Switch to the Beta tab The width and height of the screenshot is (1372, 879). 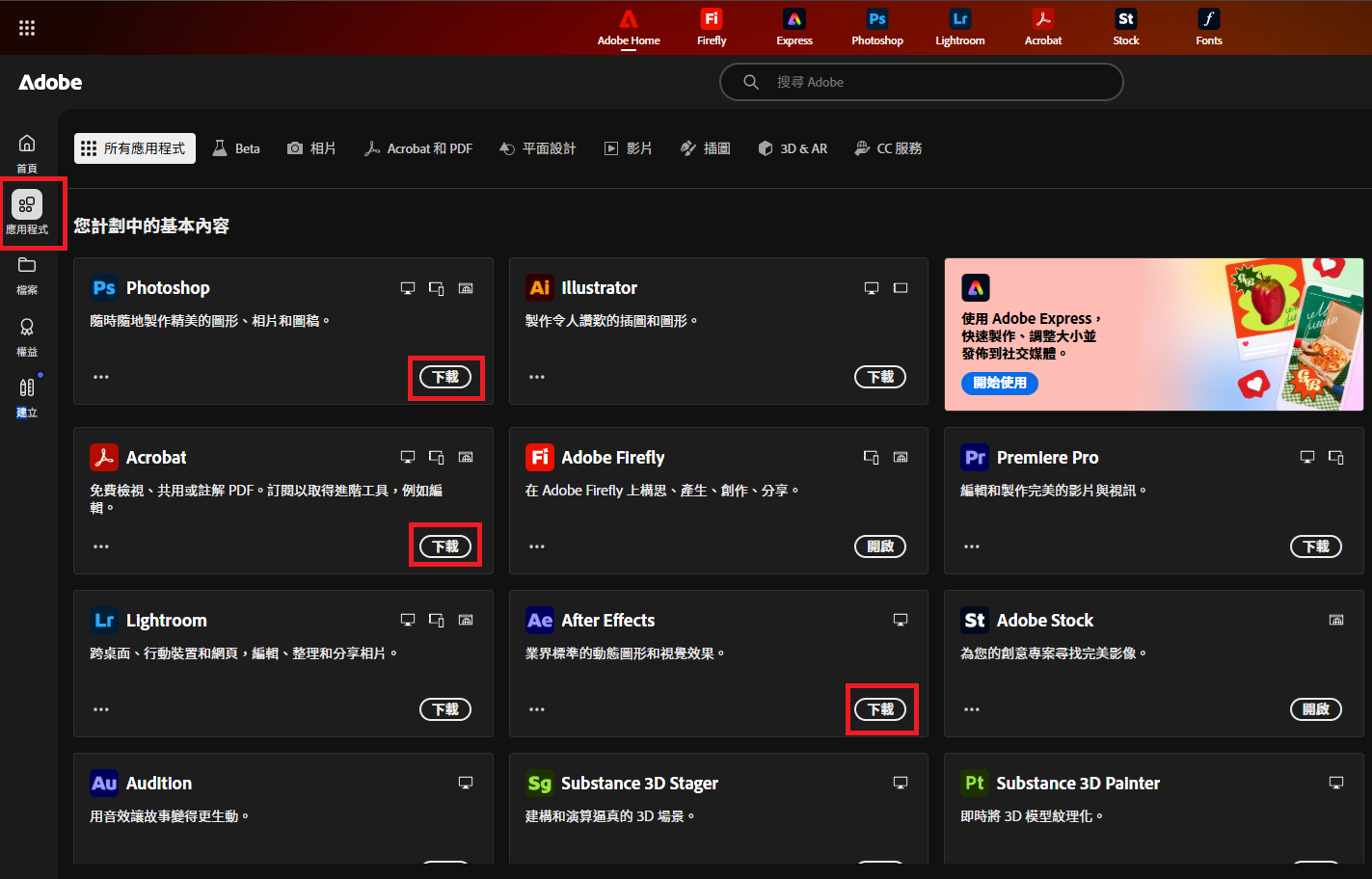coord(237,148)
